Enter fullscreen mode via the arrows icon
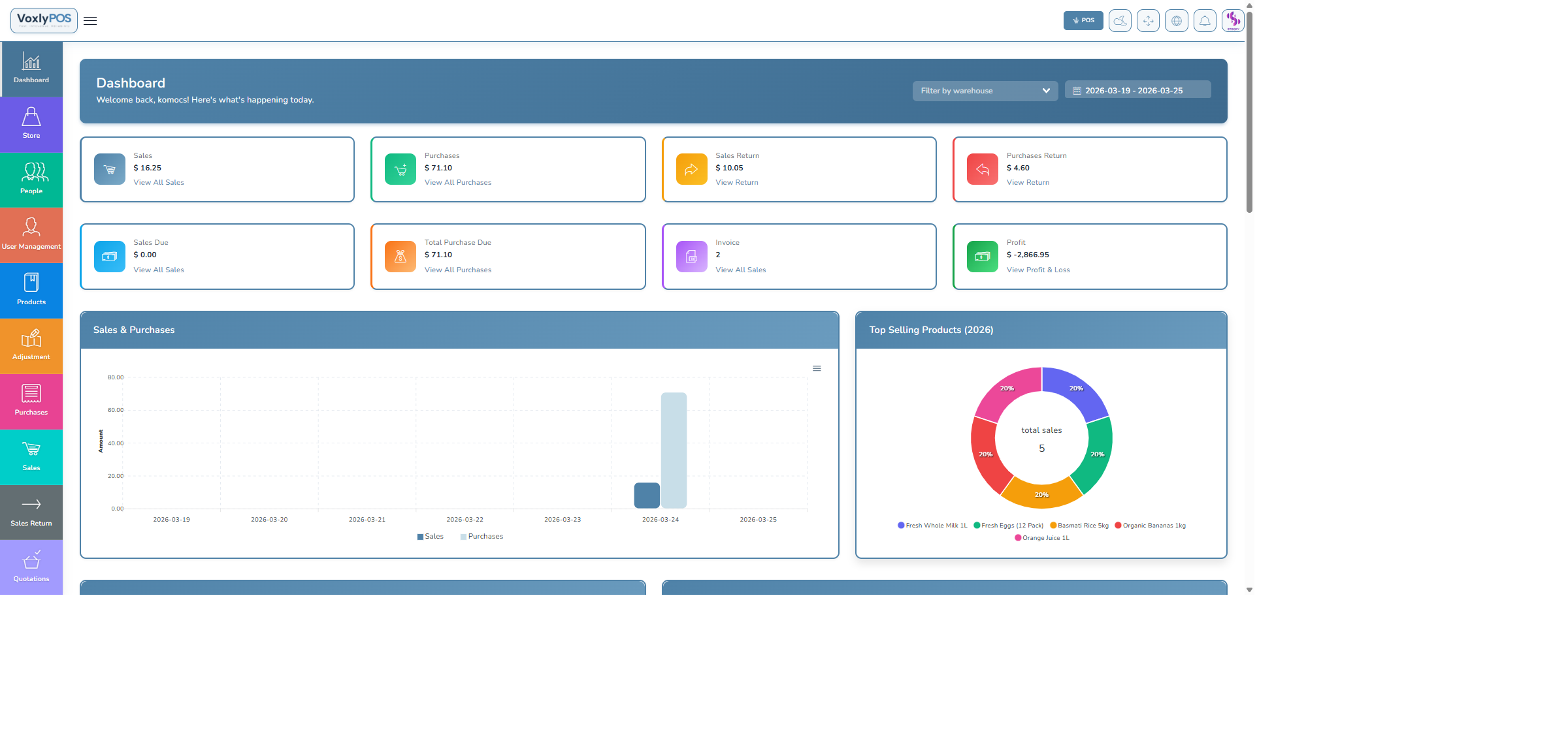This screenshot has height=743, width=1568. point(1148,20)
